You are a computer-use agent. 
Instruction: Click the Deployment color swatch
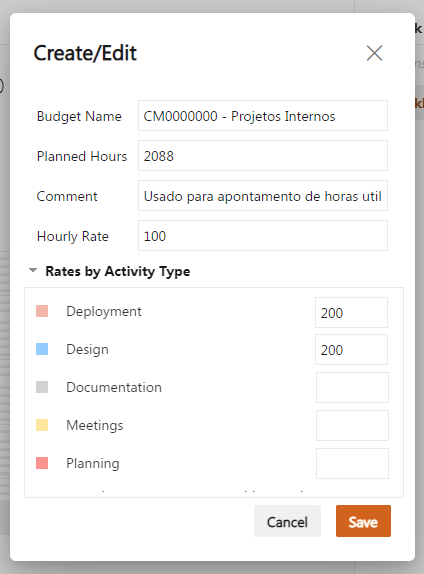(42, 311)
